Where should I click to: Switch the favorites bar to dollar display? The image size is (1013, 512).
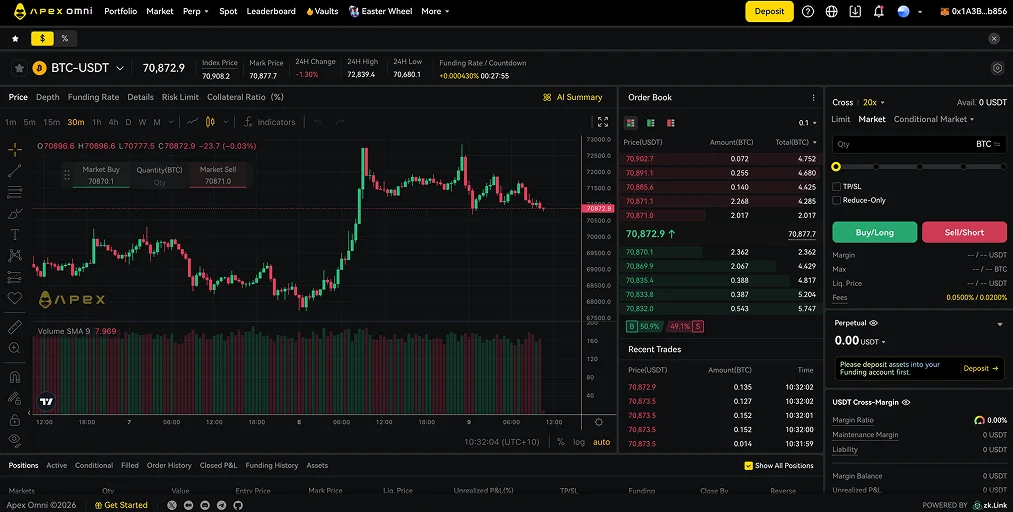point(43,39)
